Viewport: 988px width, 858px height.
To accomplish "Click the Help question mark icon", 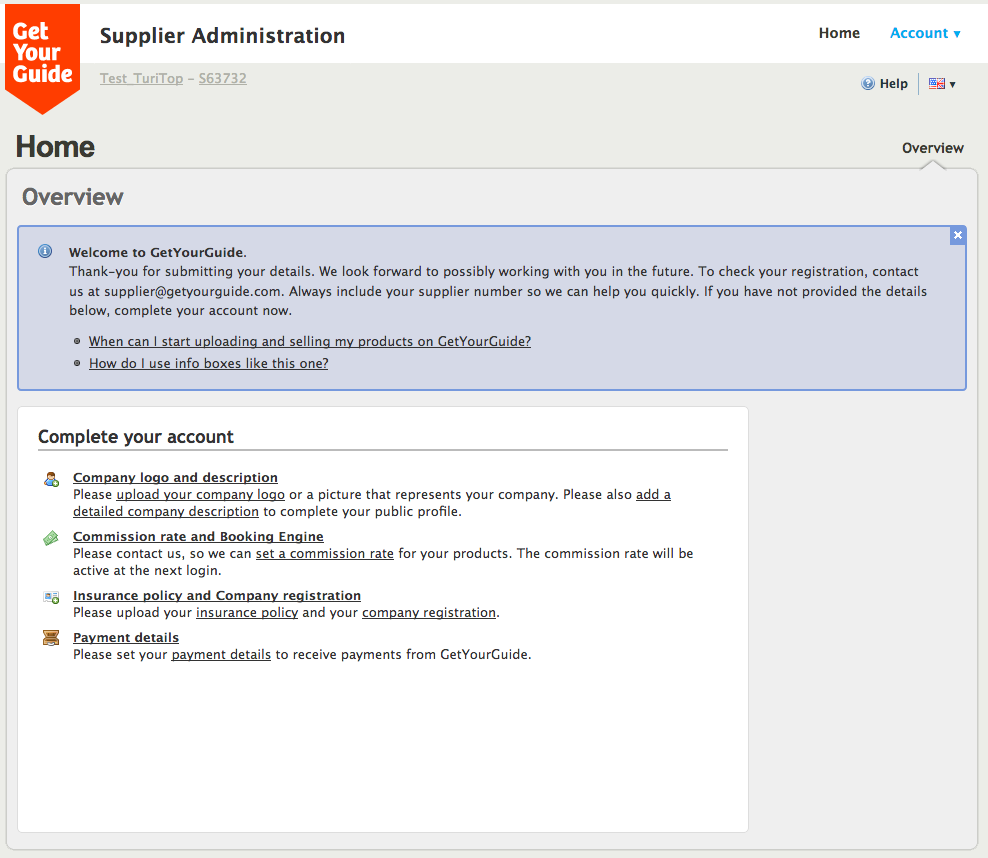I will [x=867, y=84].
